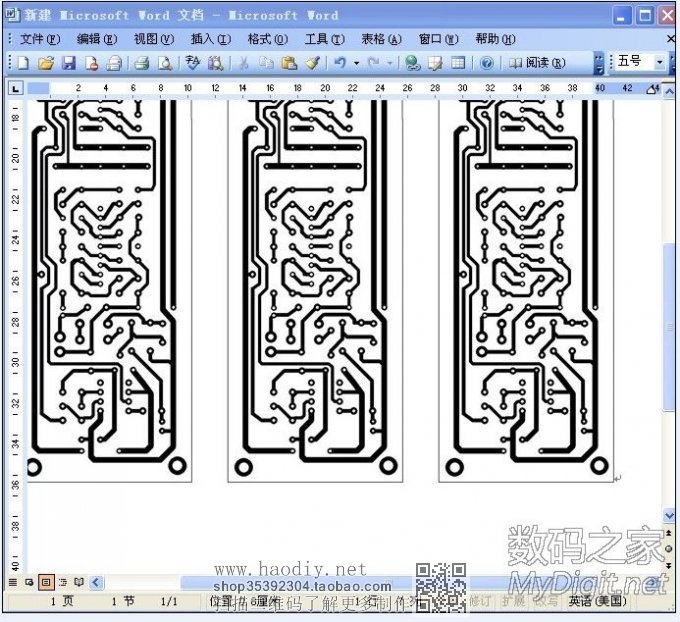
Task: Toggle Reading Layout view button at bottom
Action: (x=79, y=581)
